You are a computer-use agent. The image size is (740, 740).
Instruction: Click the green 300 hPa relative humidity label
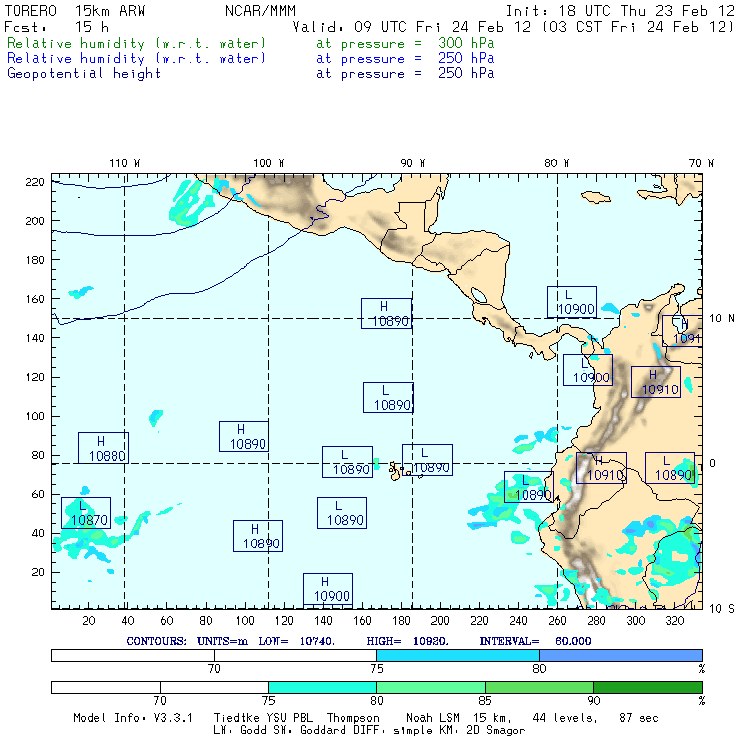click(x=137, y=44)
